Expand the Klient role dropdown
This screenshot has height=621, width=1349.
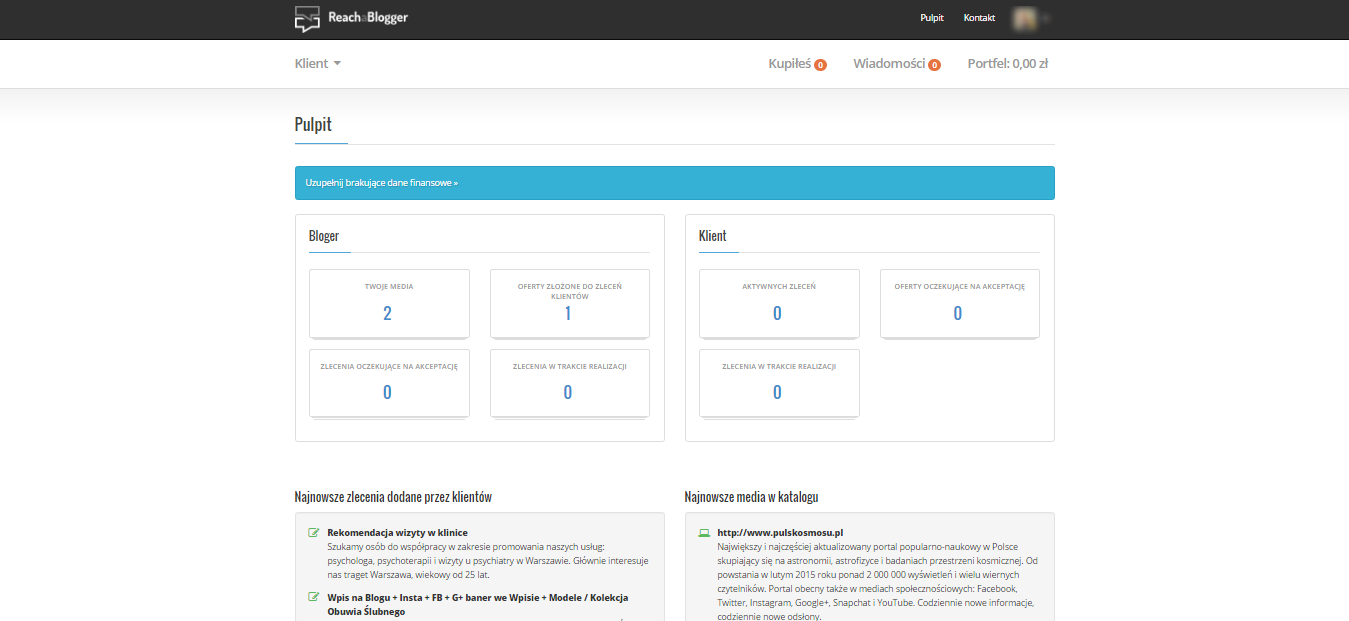click(318, 64)
